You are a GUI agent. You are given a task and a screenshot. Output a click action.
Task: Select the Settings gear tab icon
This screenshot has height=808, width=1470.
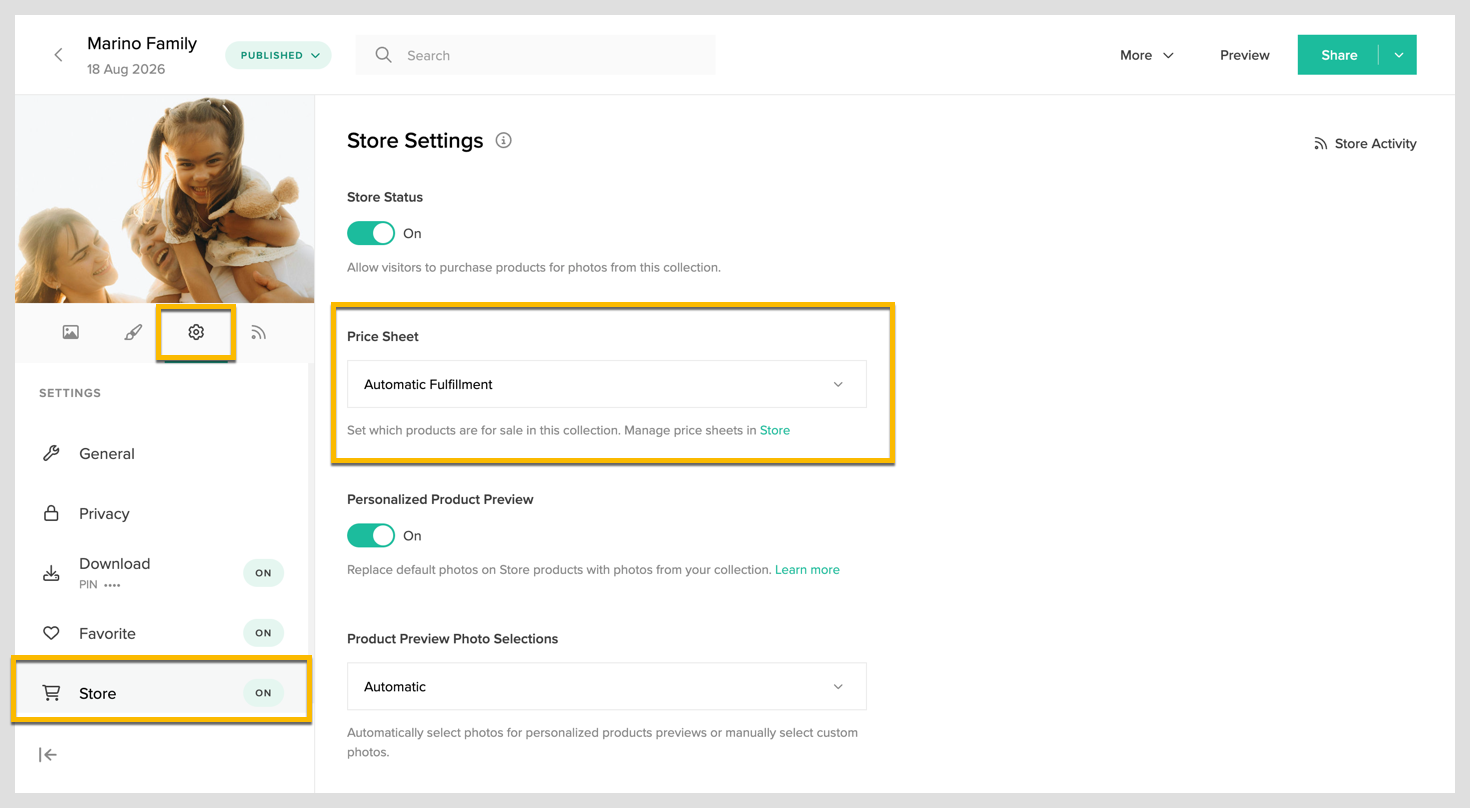[x=196, y=332]
